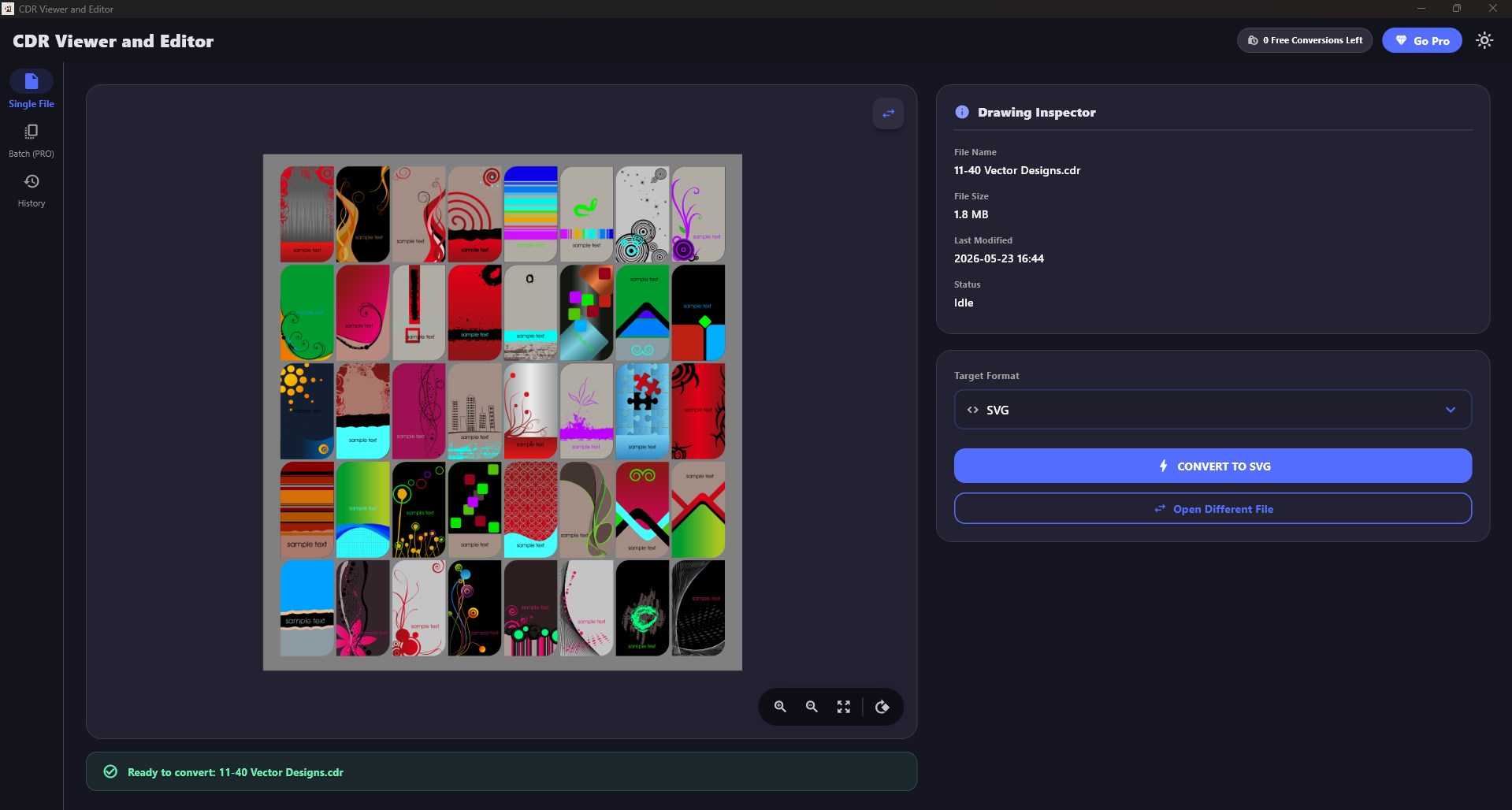This screenshot has height=810, width=1512.
Task: Click the 'Target Format' label
Action: coord(986,376)
